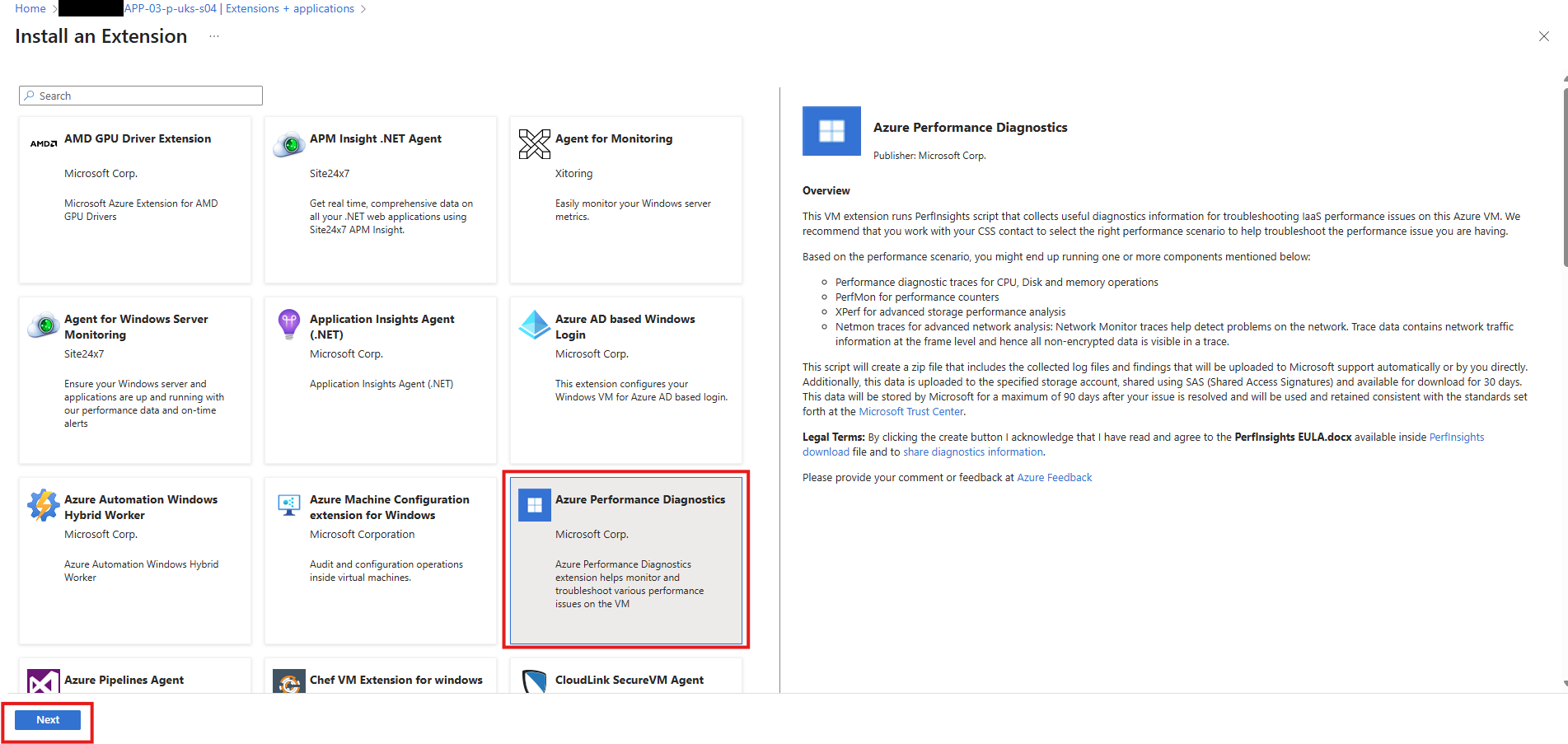Open the ellipsis menu beside Install an Extension
The image size is (1568, 744).
[213, 36]
